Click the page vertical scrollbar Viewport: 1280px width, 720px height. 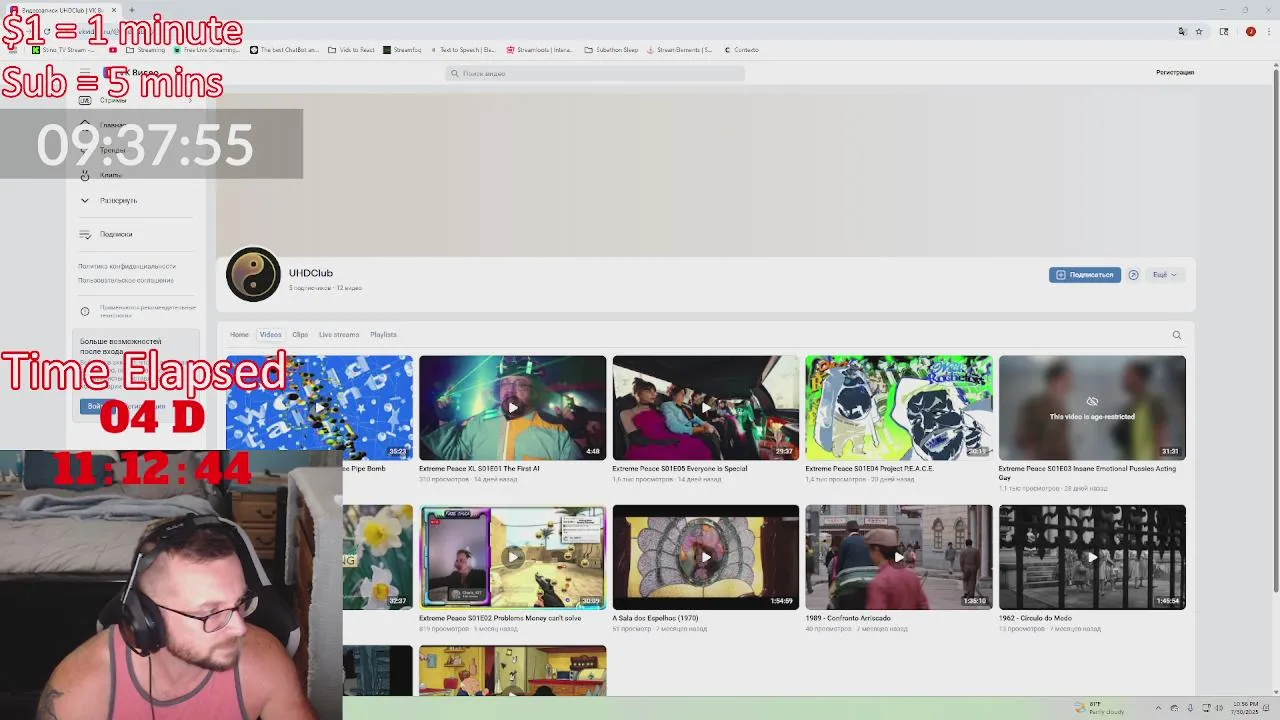1275,330
